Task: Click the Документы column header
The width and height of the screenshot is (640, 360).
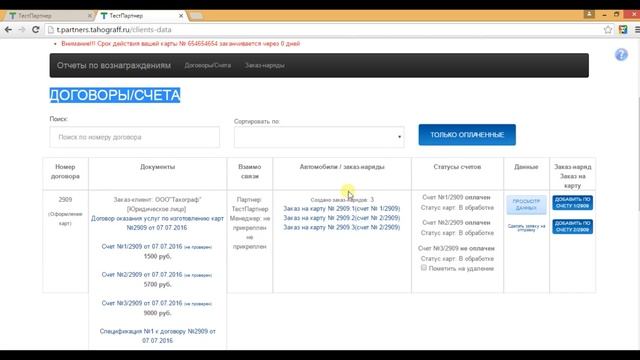Action: [158, 167]
